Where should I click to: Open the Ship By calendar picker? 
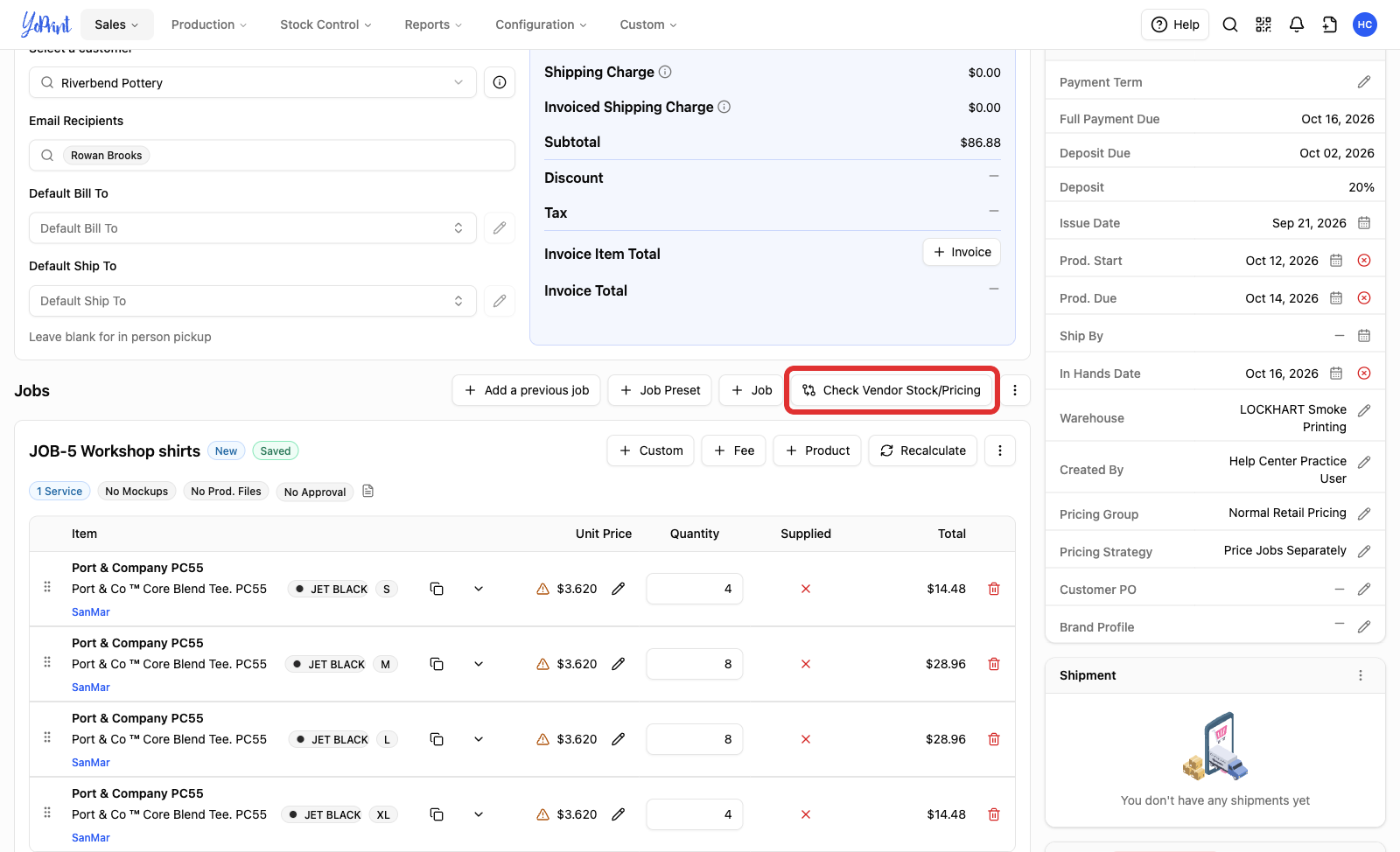[x=1364, y=336]
